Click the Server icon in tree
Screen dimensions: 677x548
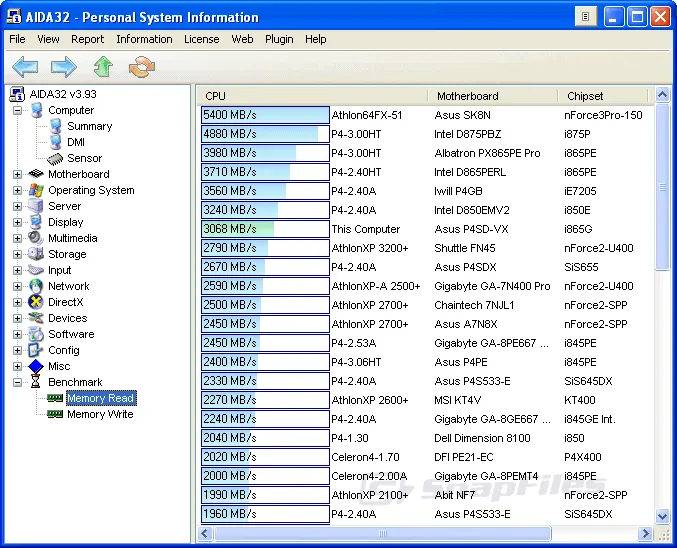pyautogui.click(x=36, y=206)
